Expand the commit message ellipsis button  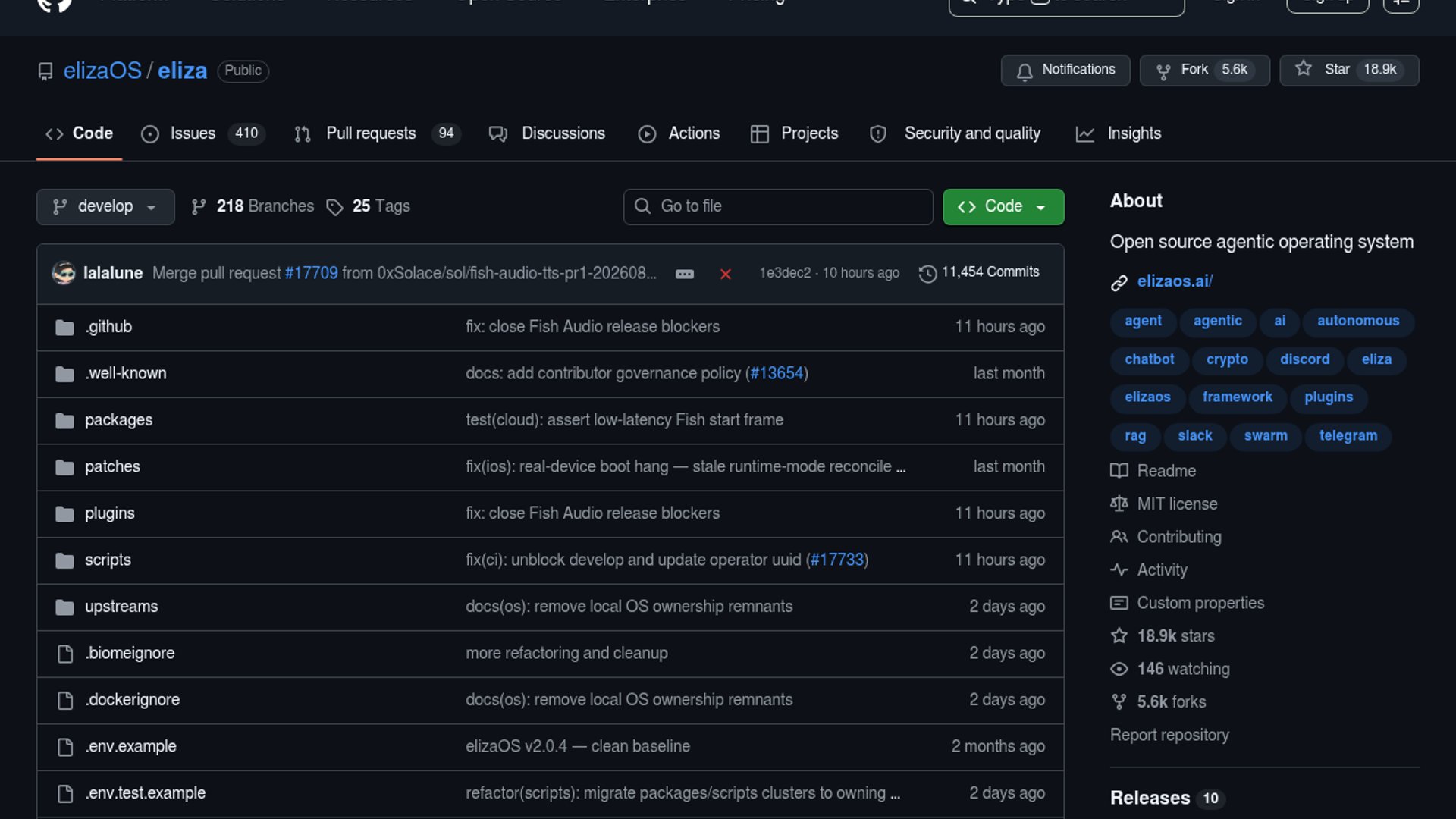pos(685,274)
